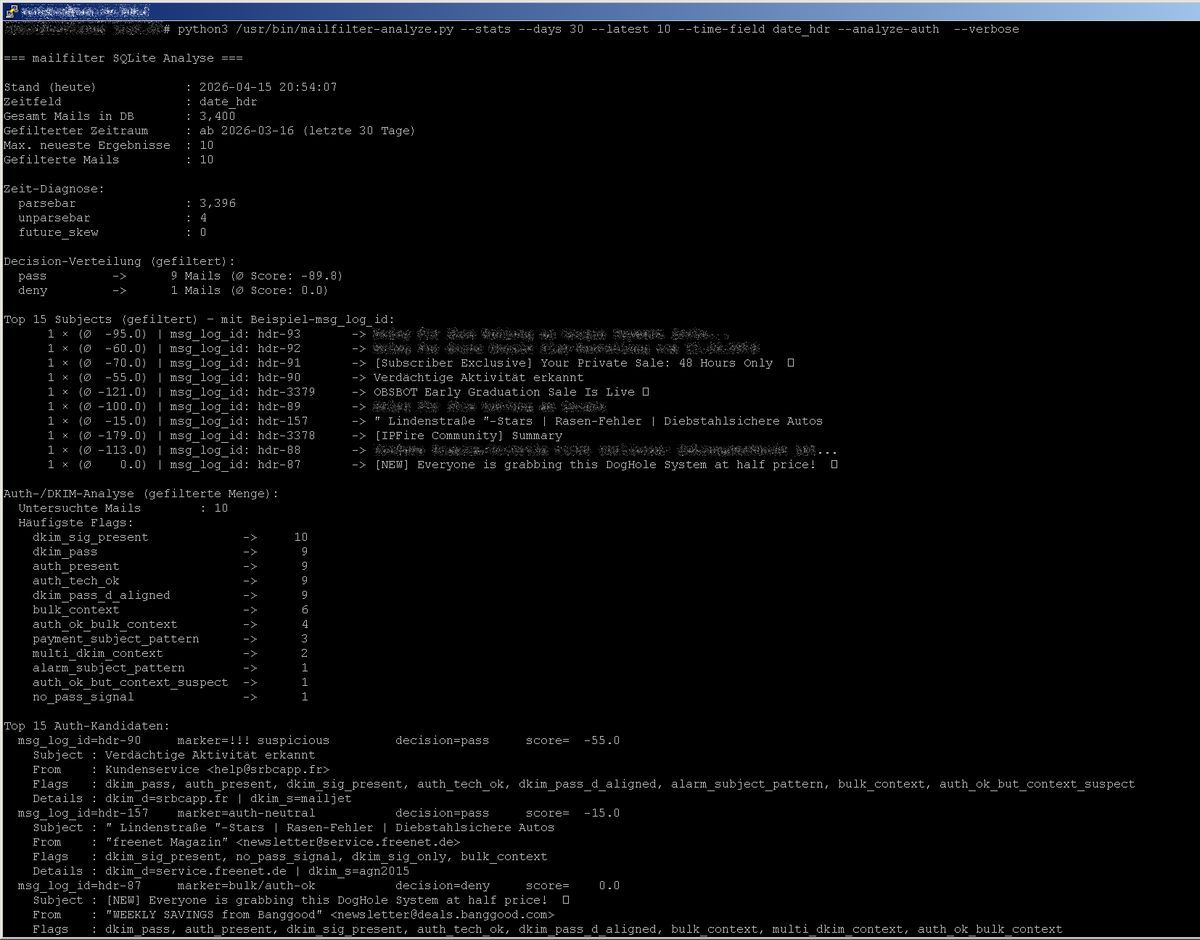
Task: Click 'payment_subject_pattern' flag row
Action: pyautogui.click(x=170, y=639)
